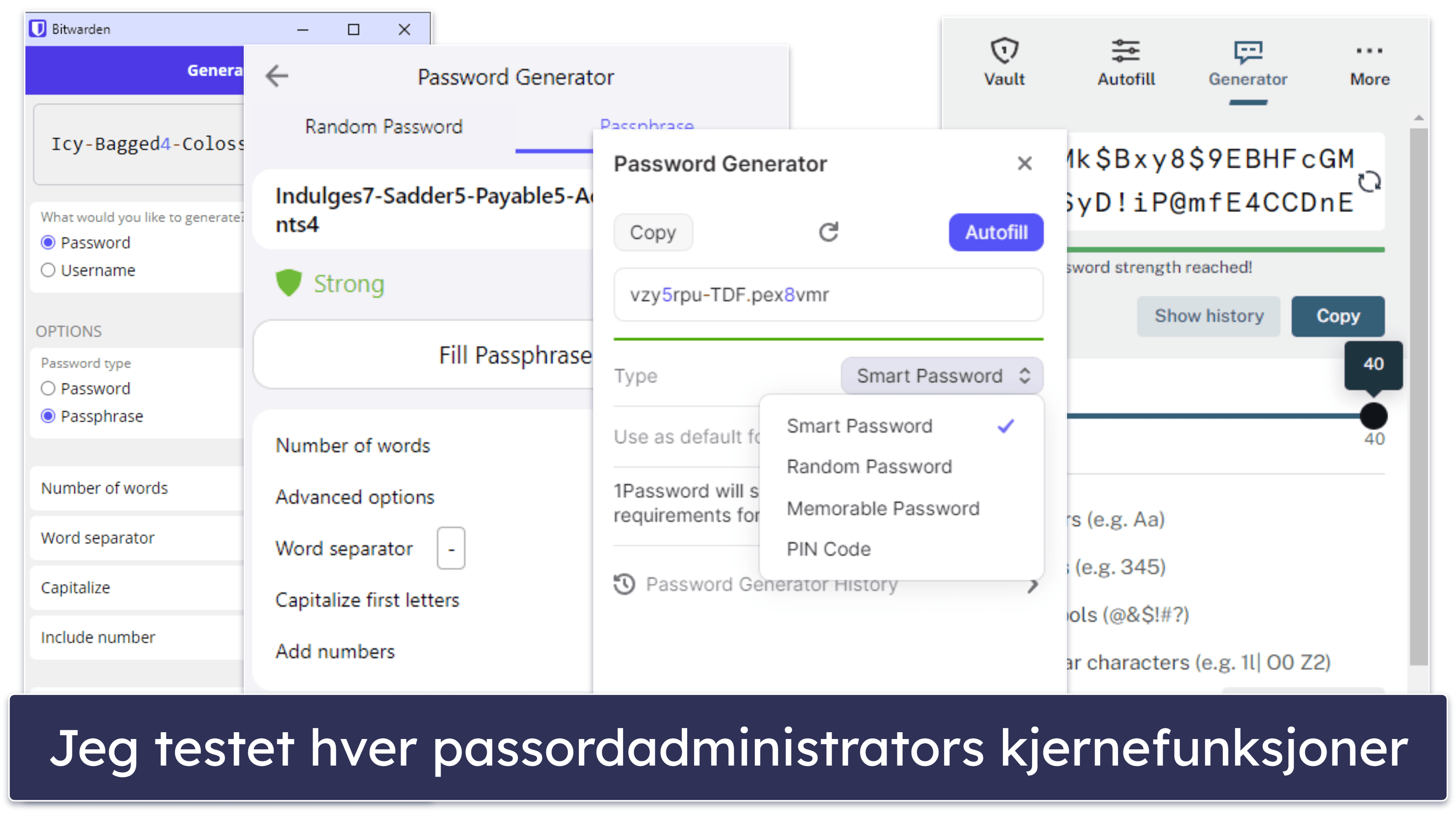The image size is (1456, 813).
Task: Open the Autofill sliders icon
Action: tap(1125, 52)
